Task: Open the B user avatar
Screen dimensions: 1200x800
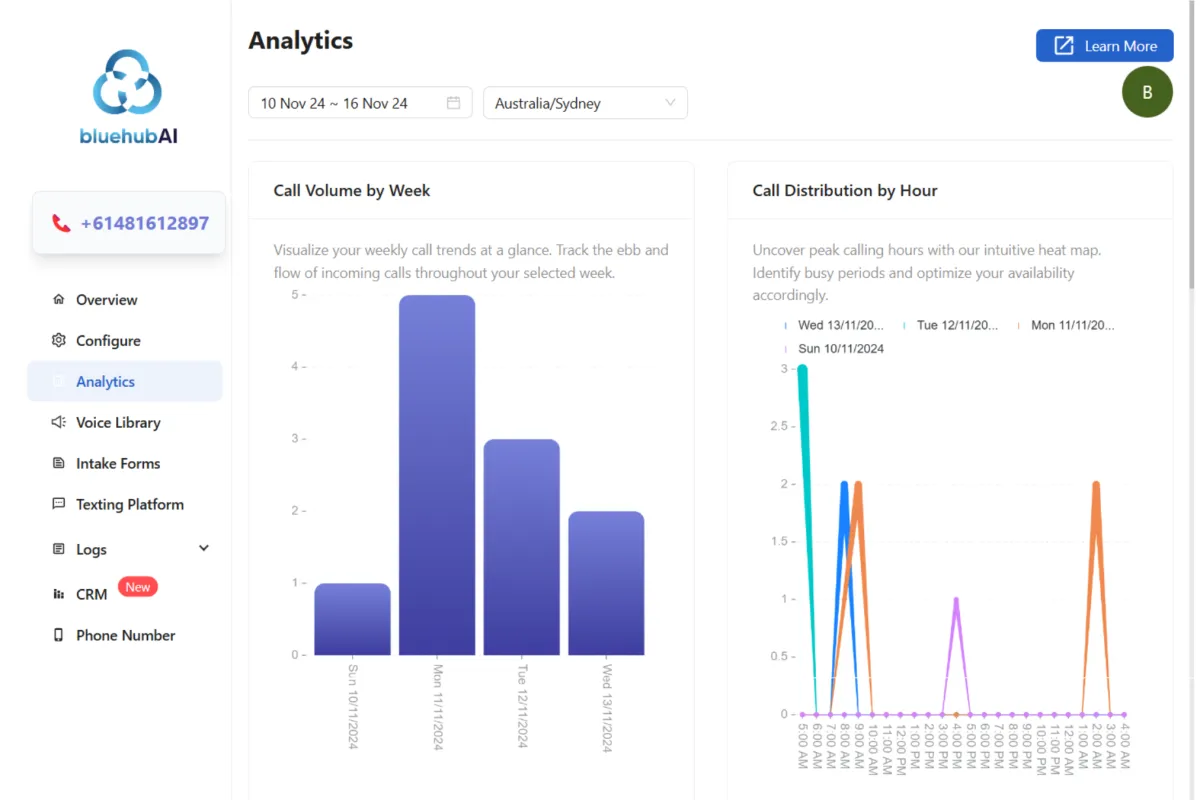Action: (1147, 92)
